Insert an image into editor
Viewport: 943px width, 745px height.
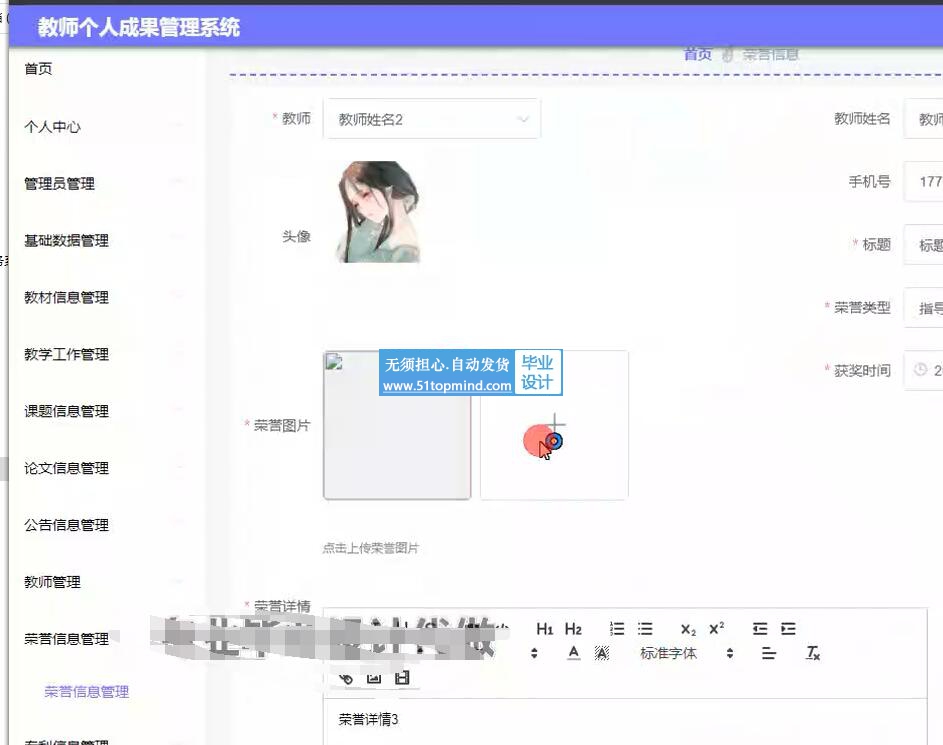pyautogui.click(x=374, y=678)
